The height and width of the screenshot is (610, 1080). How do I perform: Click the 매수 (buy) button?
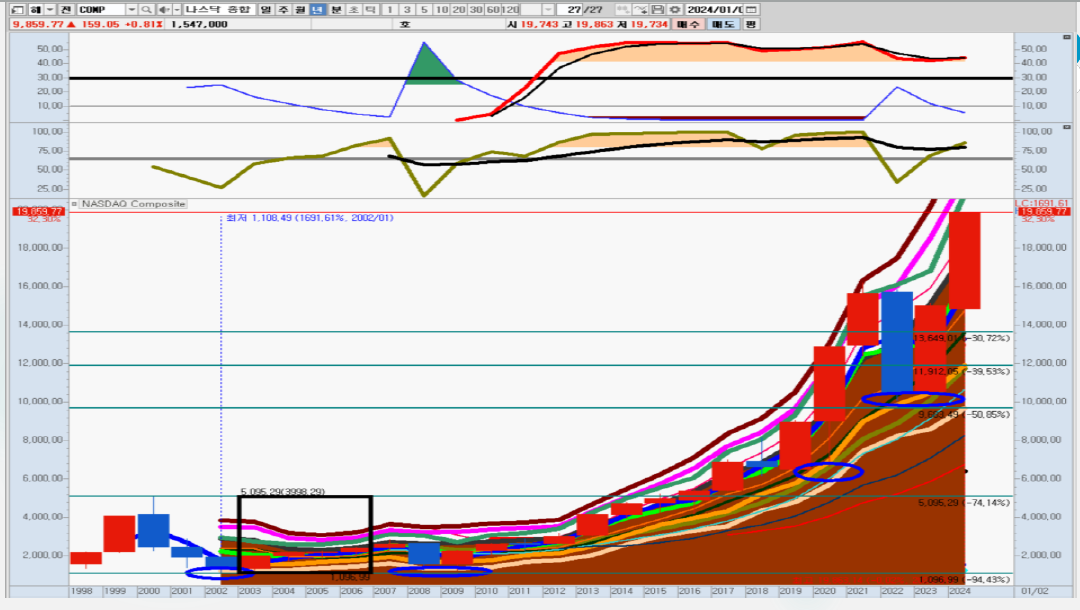click(x=687, y=24)
